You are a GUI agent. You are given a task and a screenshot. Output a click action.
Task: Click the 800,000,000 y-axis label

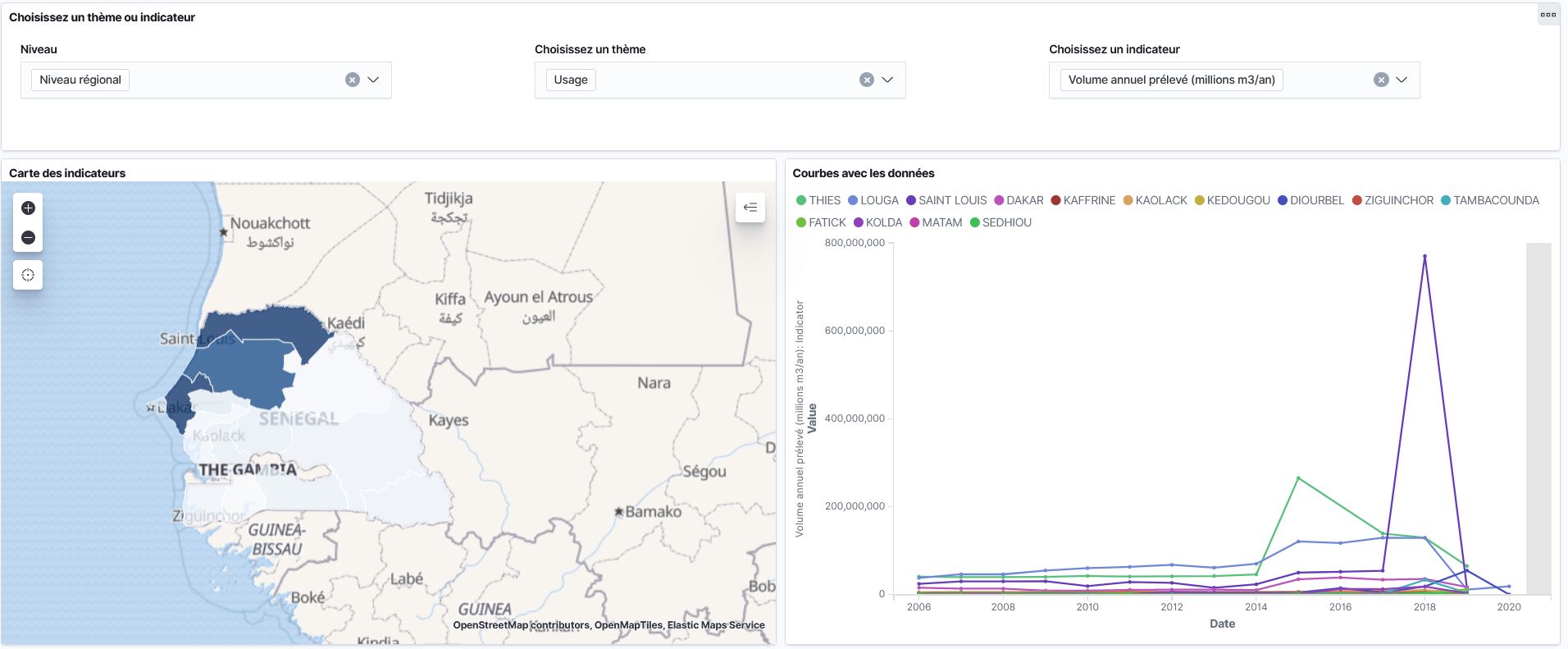pyautogui.click(x=855, y=243)
